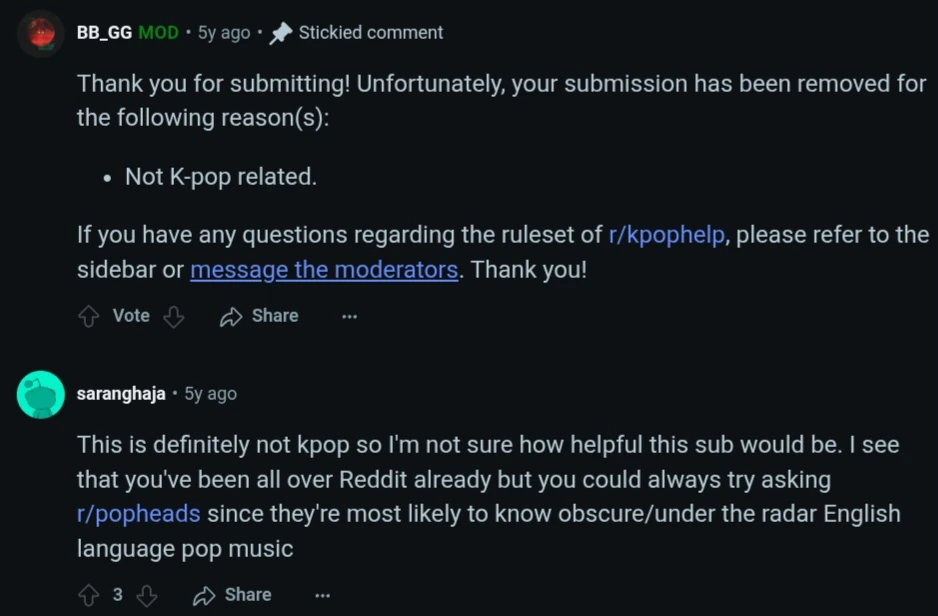This screenshot has height=616, width=938.
Task: Open more options on saranghaja's comment
Action: 322,595
